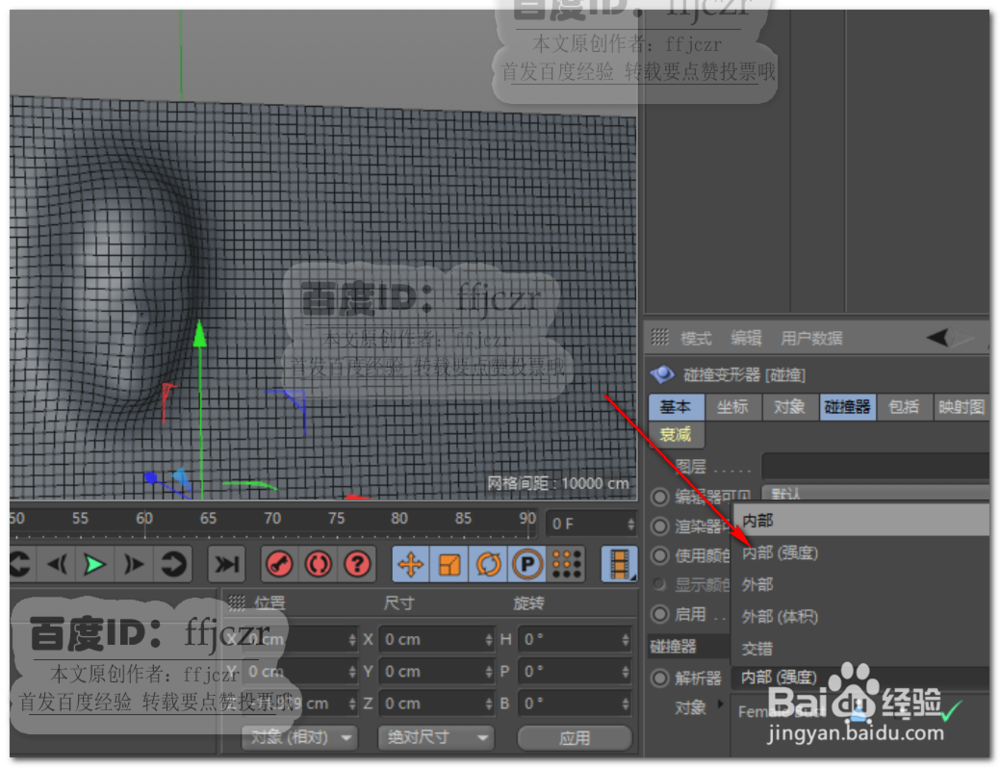Open the 用户数据 menu
This screenshot has width=1000, height=768.
coord(812,337)
